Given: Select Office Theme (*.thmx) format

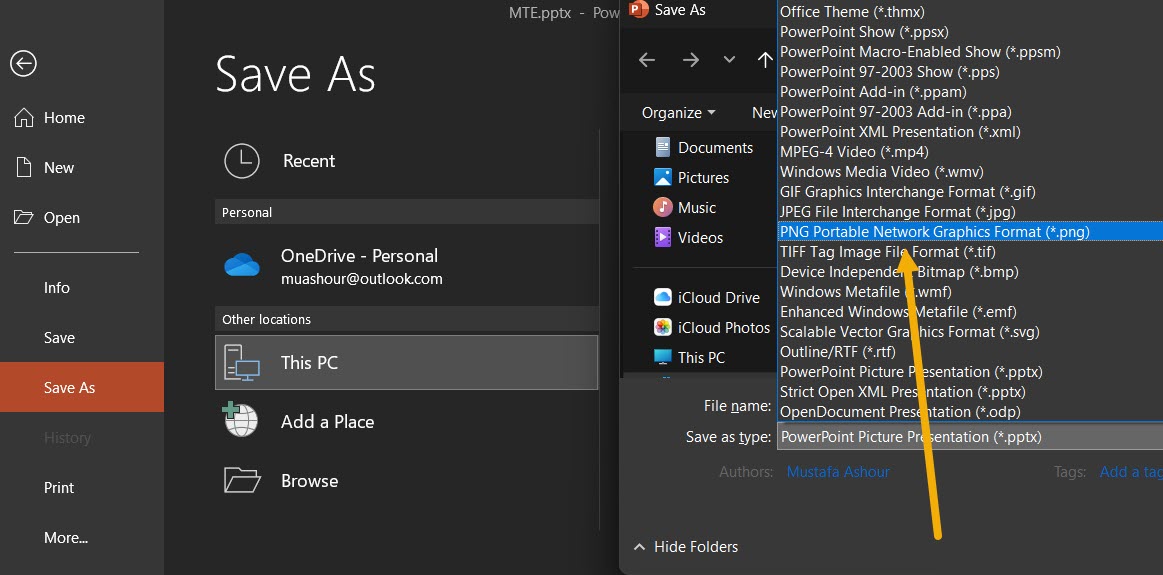Looking at the screenshot, I should coord(970,12).
